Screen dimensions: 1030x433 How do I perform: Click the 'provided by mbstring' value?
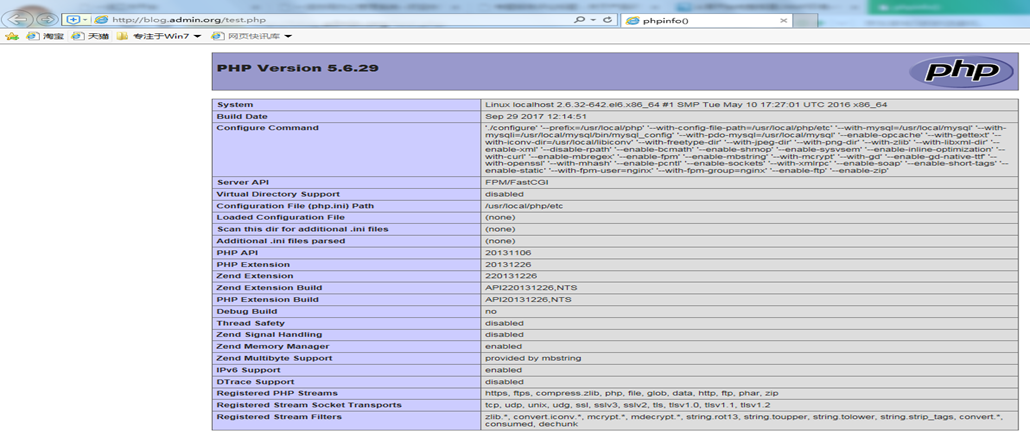pyautogui.click(x=533, y=358)
